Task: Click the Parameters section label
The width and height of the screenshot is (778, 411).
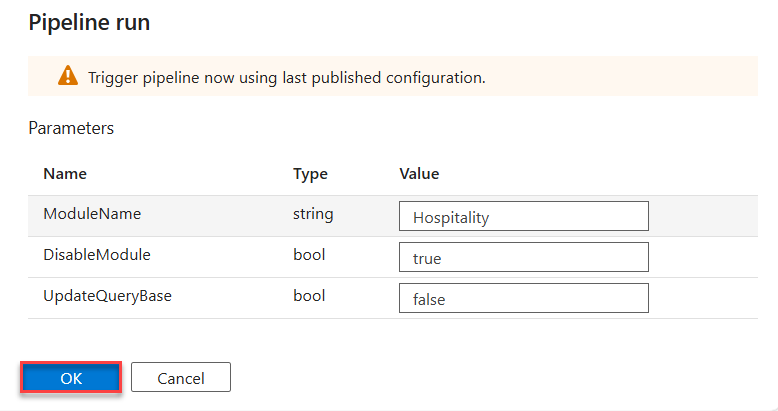Action: pos(71,128)
